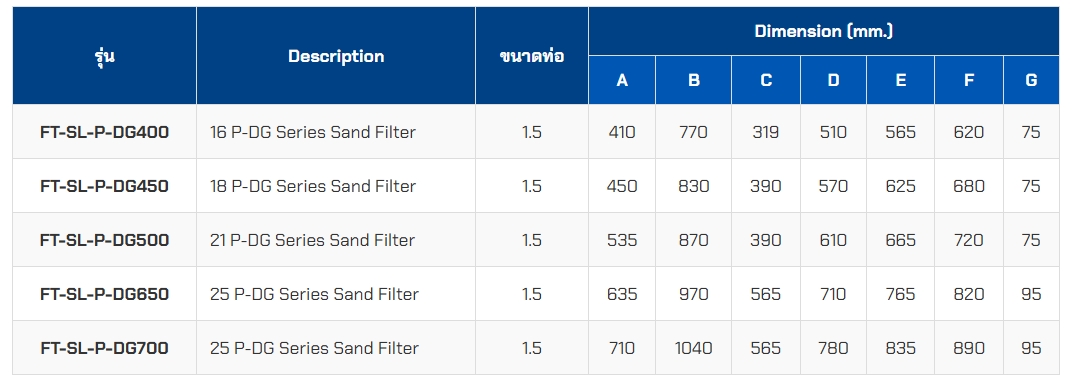Select the column A header

click(622, 80)
